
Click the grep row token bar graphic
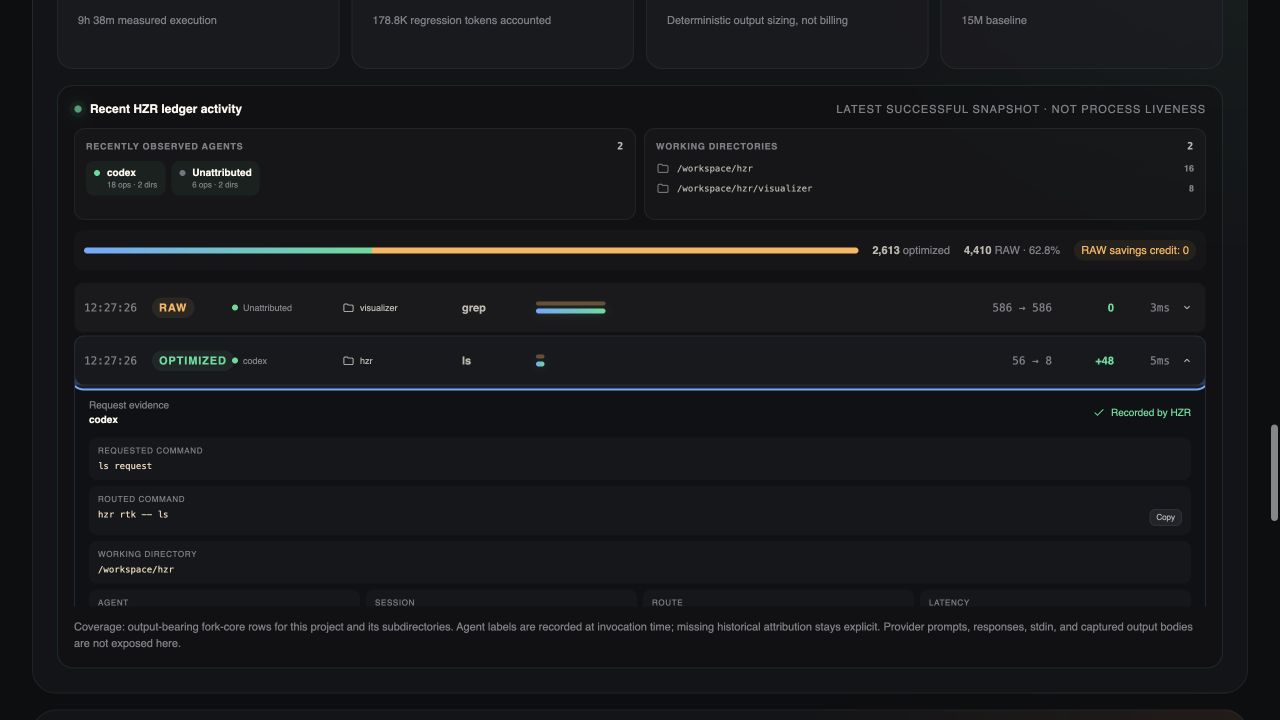(570, 308)
